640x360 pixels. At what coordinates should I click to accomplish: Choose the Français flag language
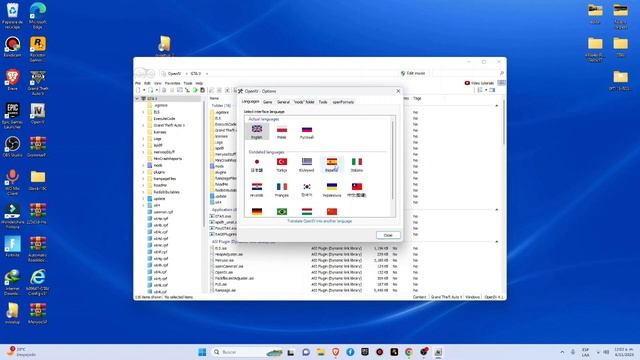(x=282, y=190)
